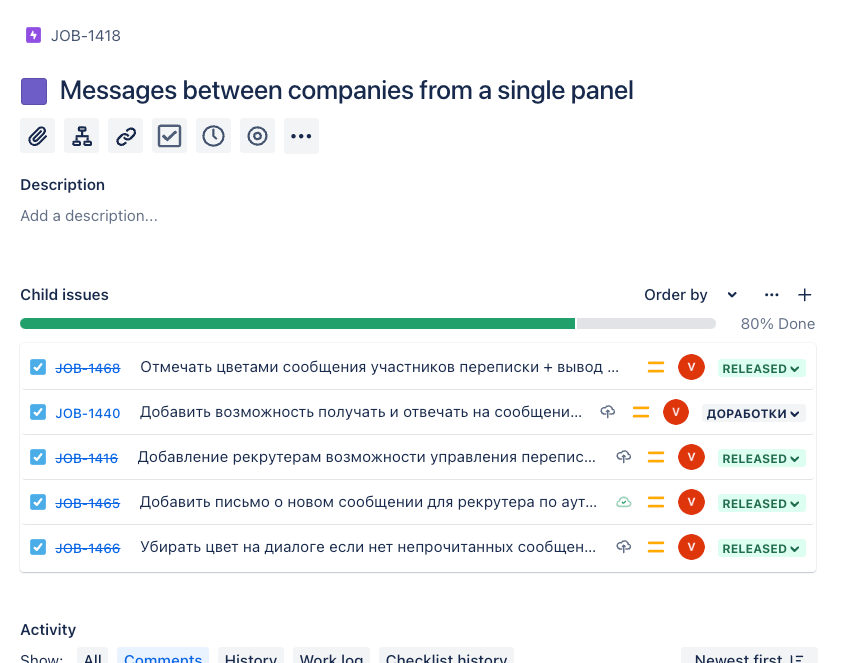Toggle checkbox for JOB-1416
Screen dimensions: 844x663
(38, 457)
